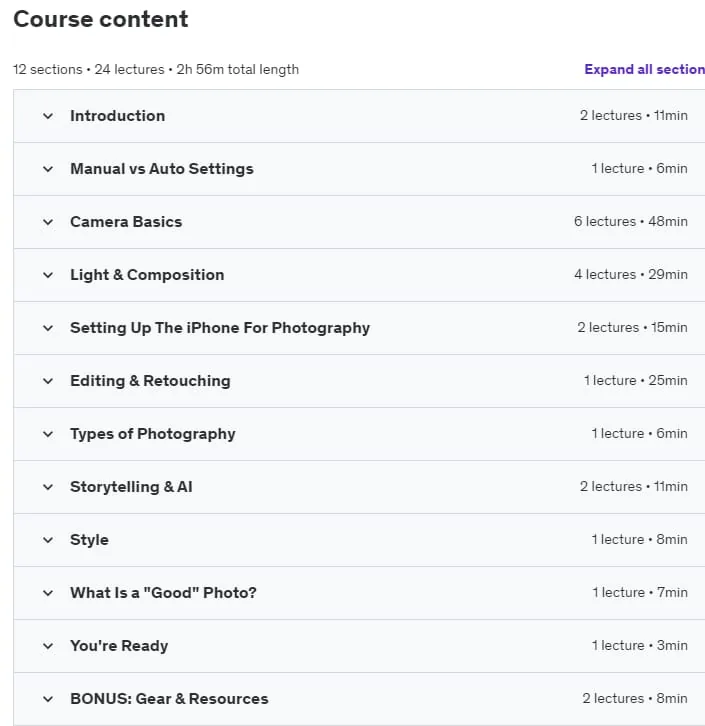Open Setting Up The iPhone For Photography
The height and width of the screenshot is (726, 705).
pyautogui.click(x=220, y=328)
